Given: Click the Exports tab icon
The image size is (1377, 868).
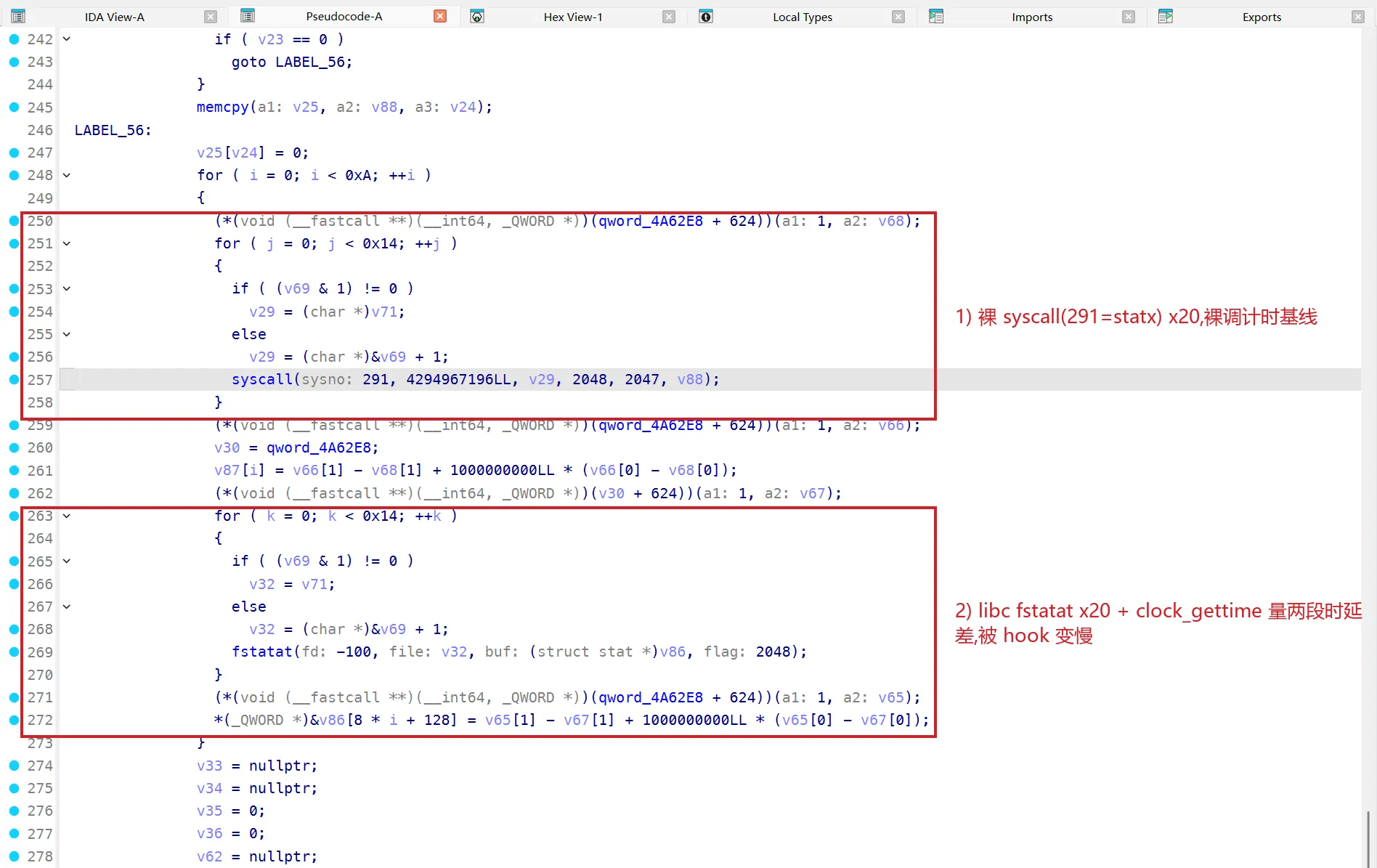Looking at the screenshot, I should [x=1166, y=16].
